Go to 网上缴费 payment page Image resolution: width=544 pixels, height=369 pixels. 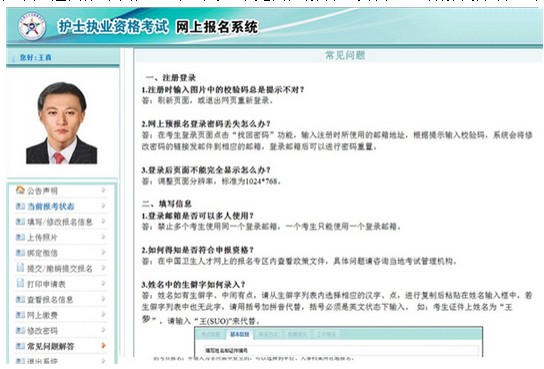tap(42, 315)
